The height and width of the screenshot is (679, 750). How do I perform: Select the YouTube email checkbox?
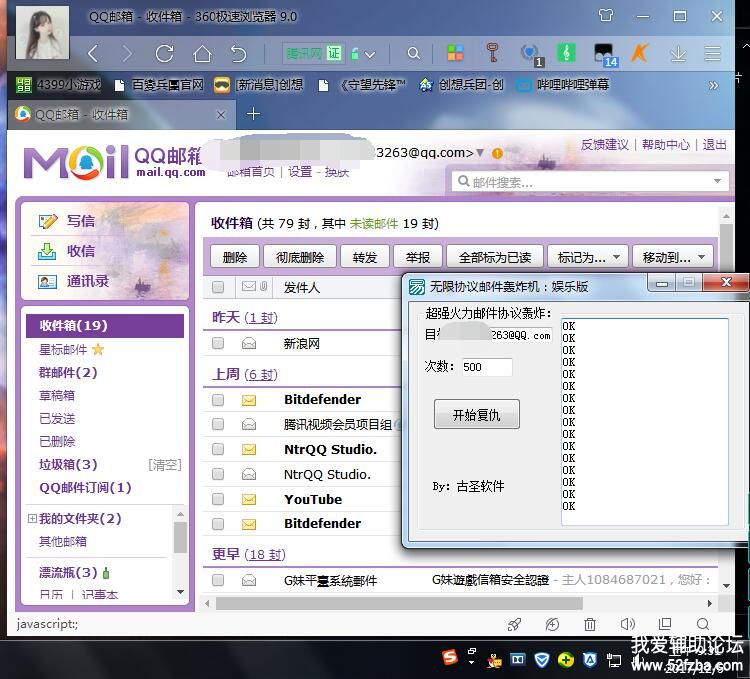pyautogui.click(x=218, y=499)
